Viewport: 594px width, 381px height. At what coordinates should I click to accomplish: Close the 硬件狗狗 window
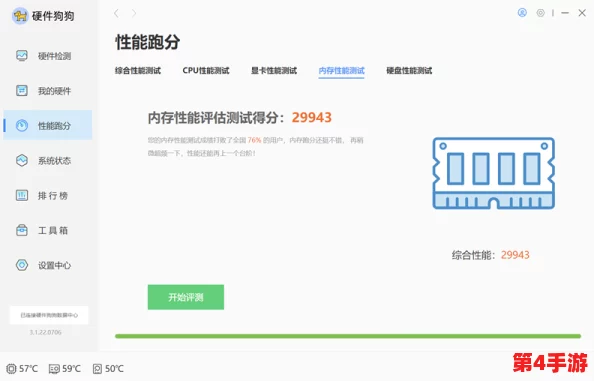point(582,13)
